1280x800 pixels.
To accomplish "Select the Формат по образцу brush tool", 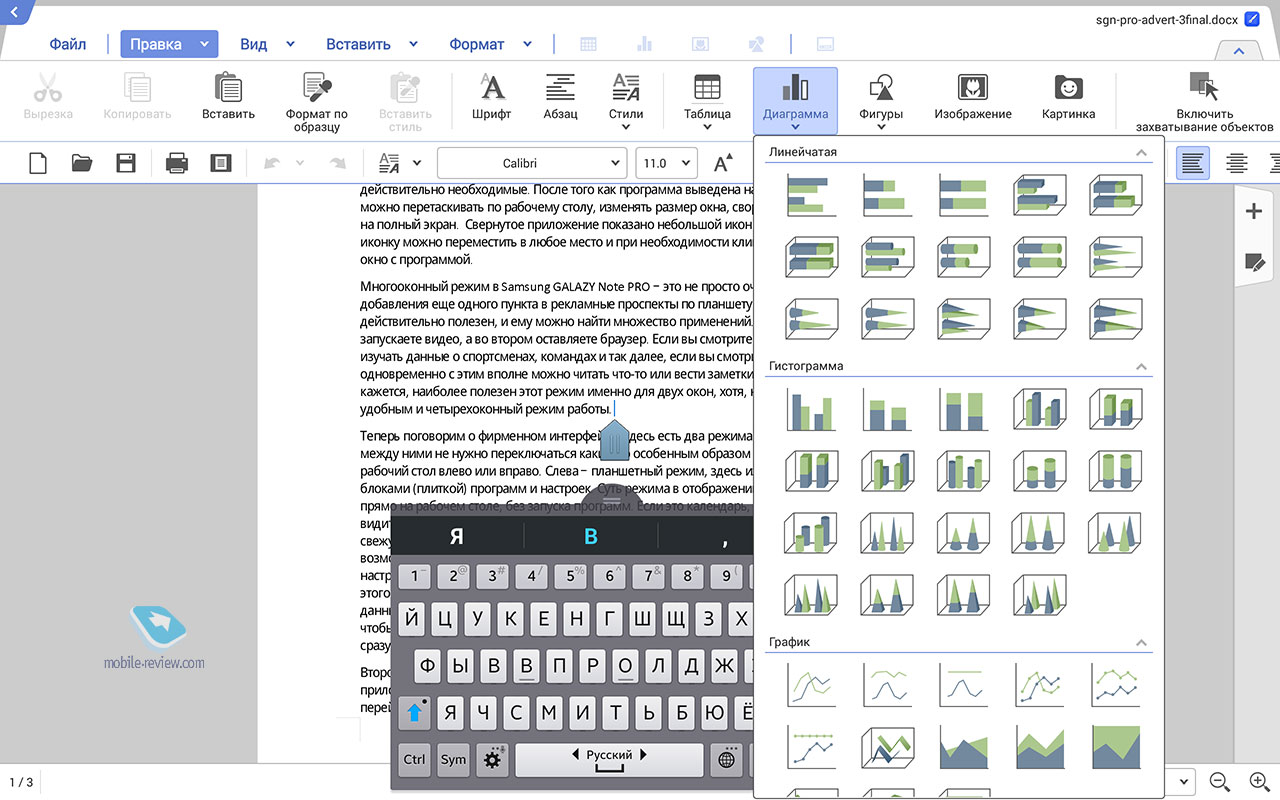I will point(317,87).
